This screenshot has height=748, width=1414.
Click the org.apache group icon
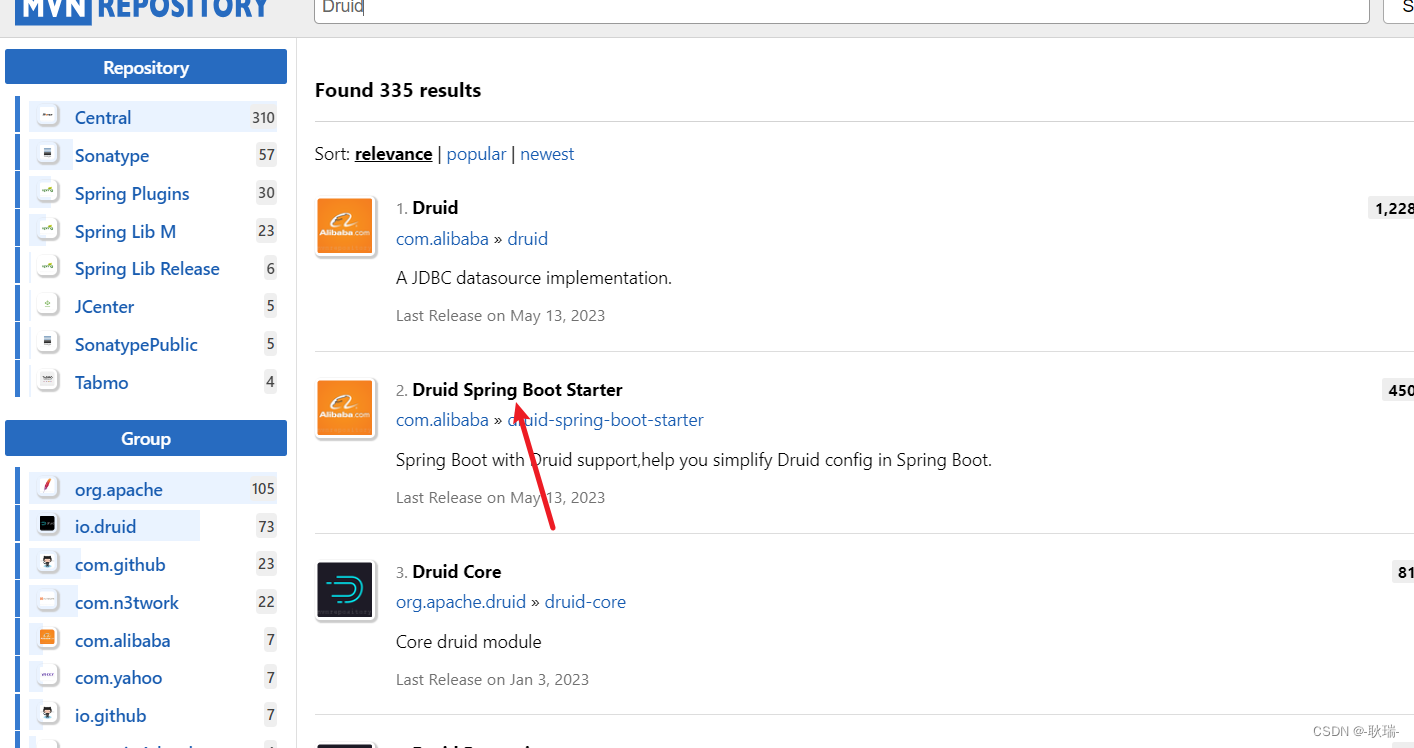pyautogui.click(x=47, y=489)
